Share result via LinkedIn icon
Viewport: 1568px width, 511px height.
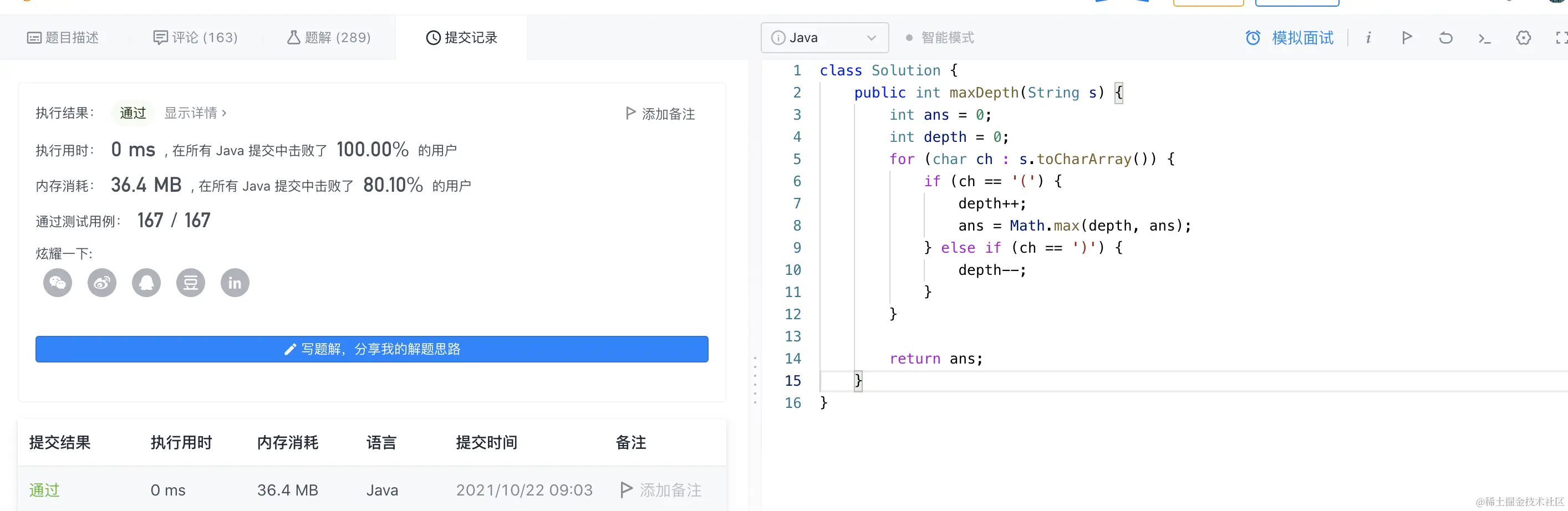click(x=235, y=283)
